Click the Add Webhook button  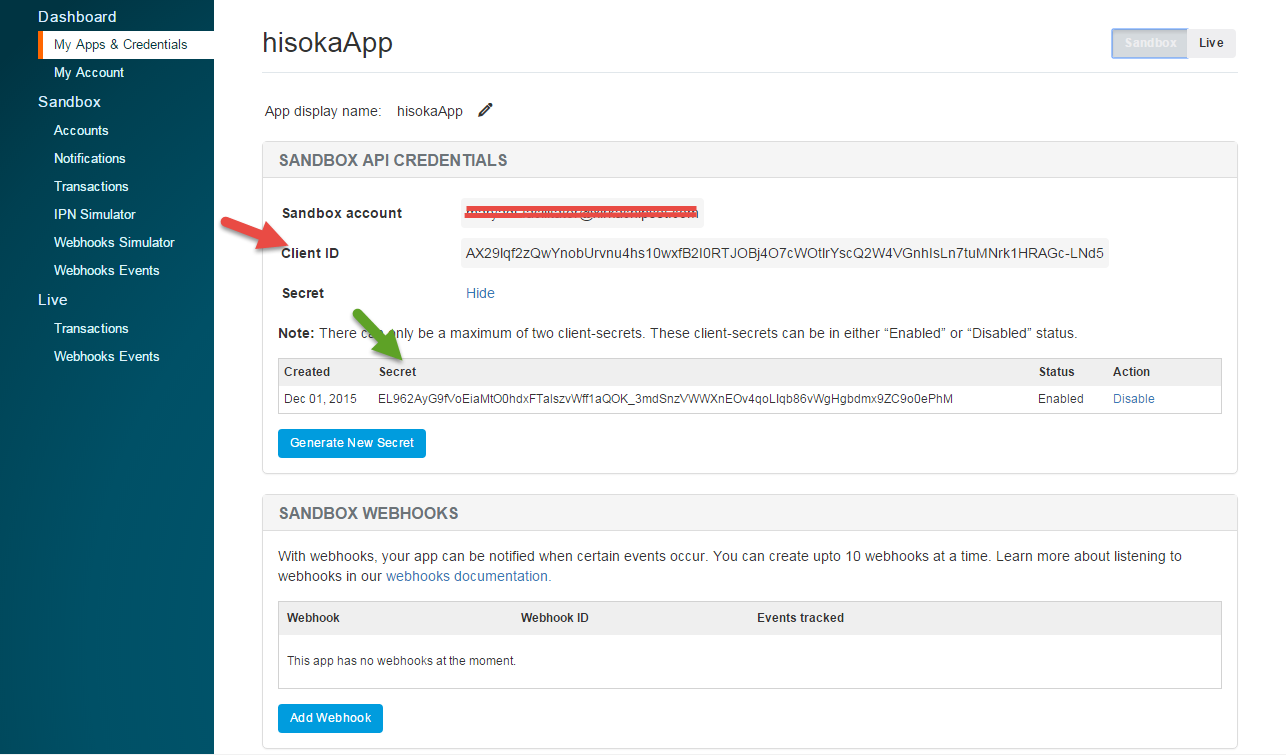pyautogui.click(x=330, y=718)
